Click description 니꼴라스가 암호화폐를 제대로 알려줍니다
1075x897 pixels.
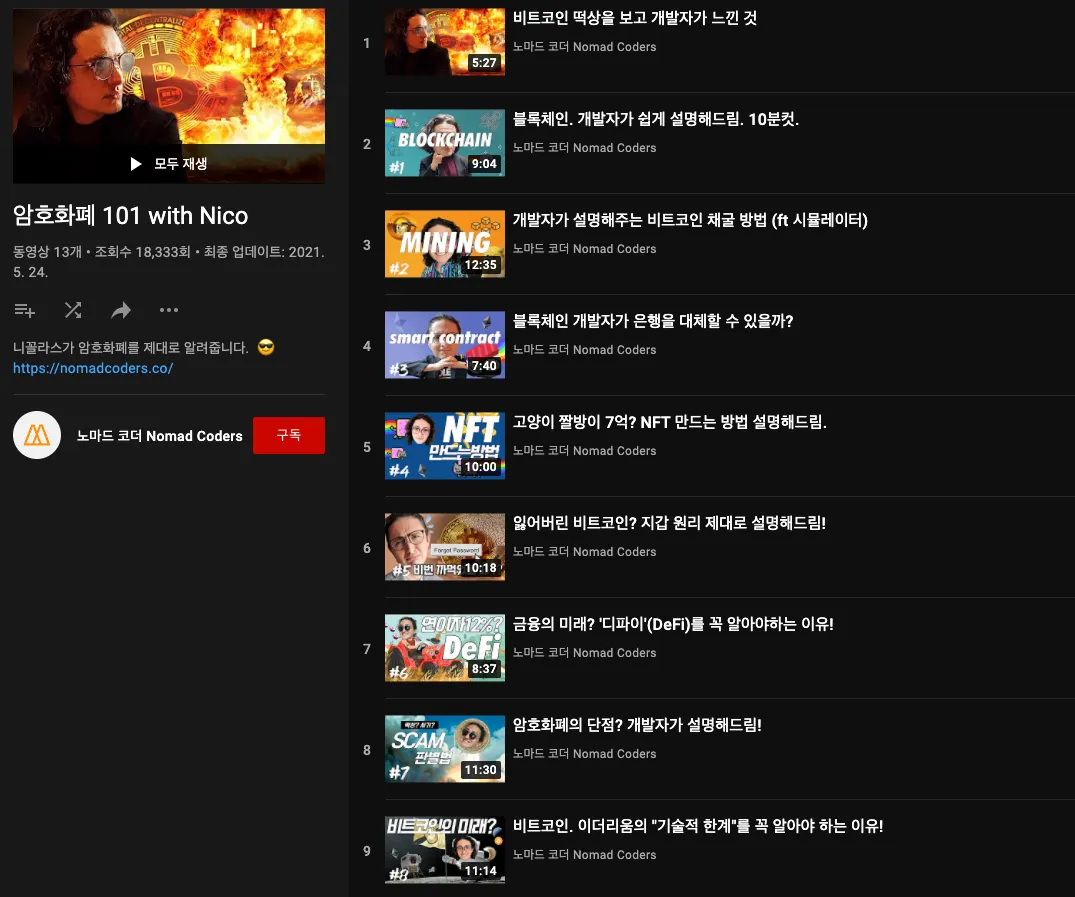click(131, 348)
